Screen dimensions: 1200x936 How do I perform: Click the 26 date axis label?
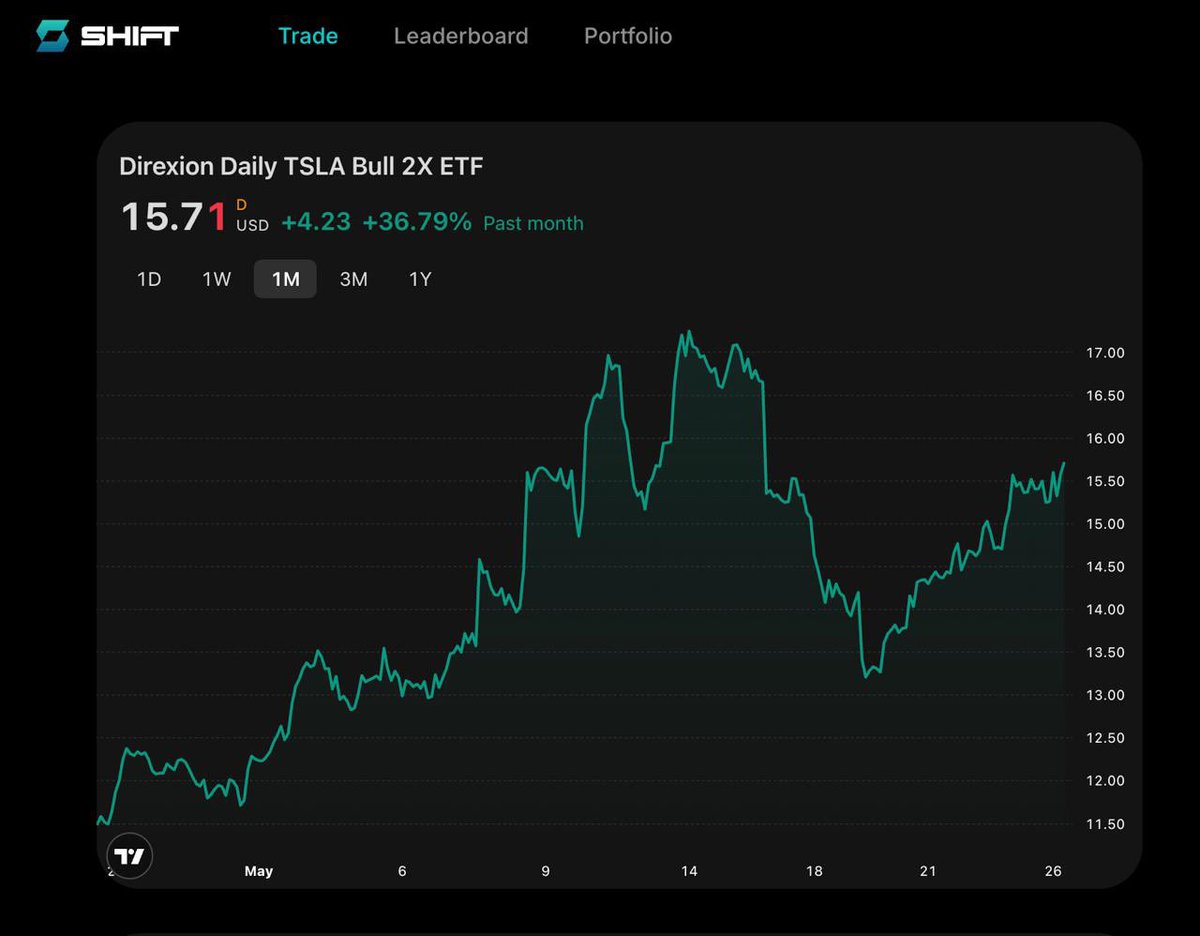point(1053,872)
